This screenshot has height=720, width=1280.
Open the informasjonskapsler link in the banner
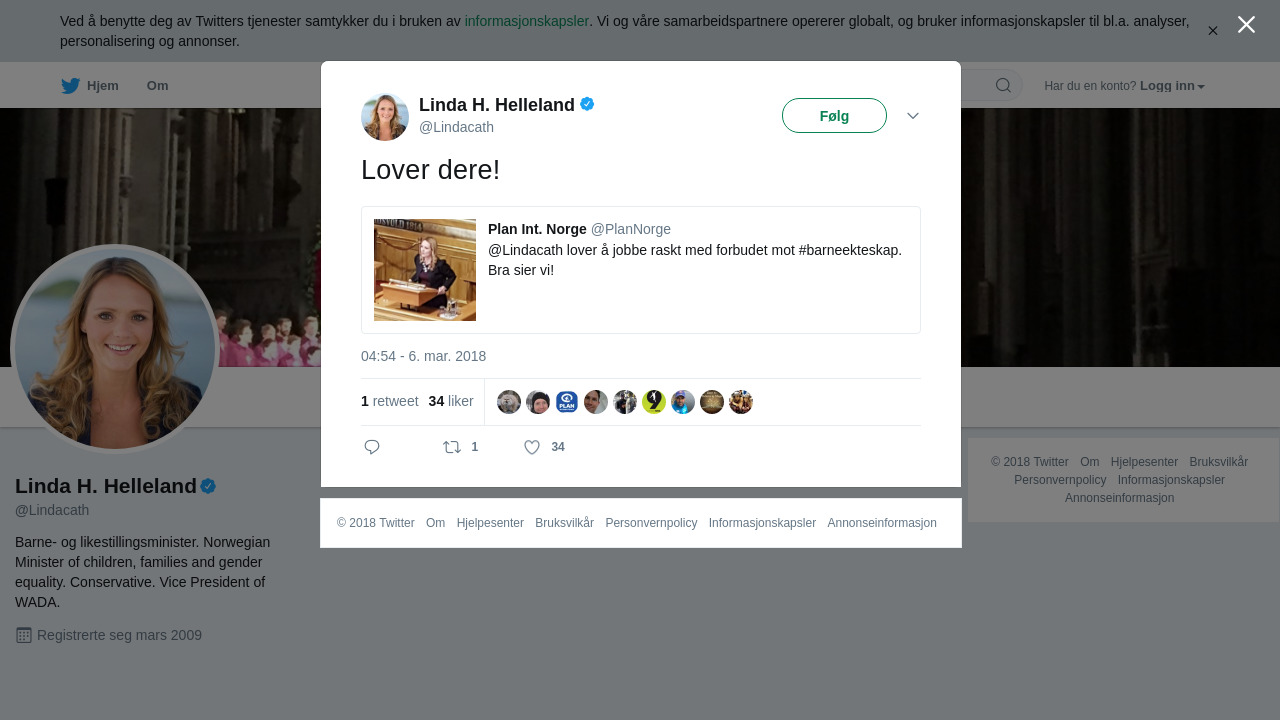tap(527, 21)
